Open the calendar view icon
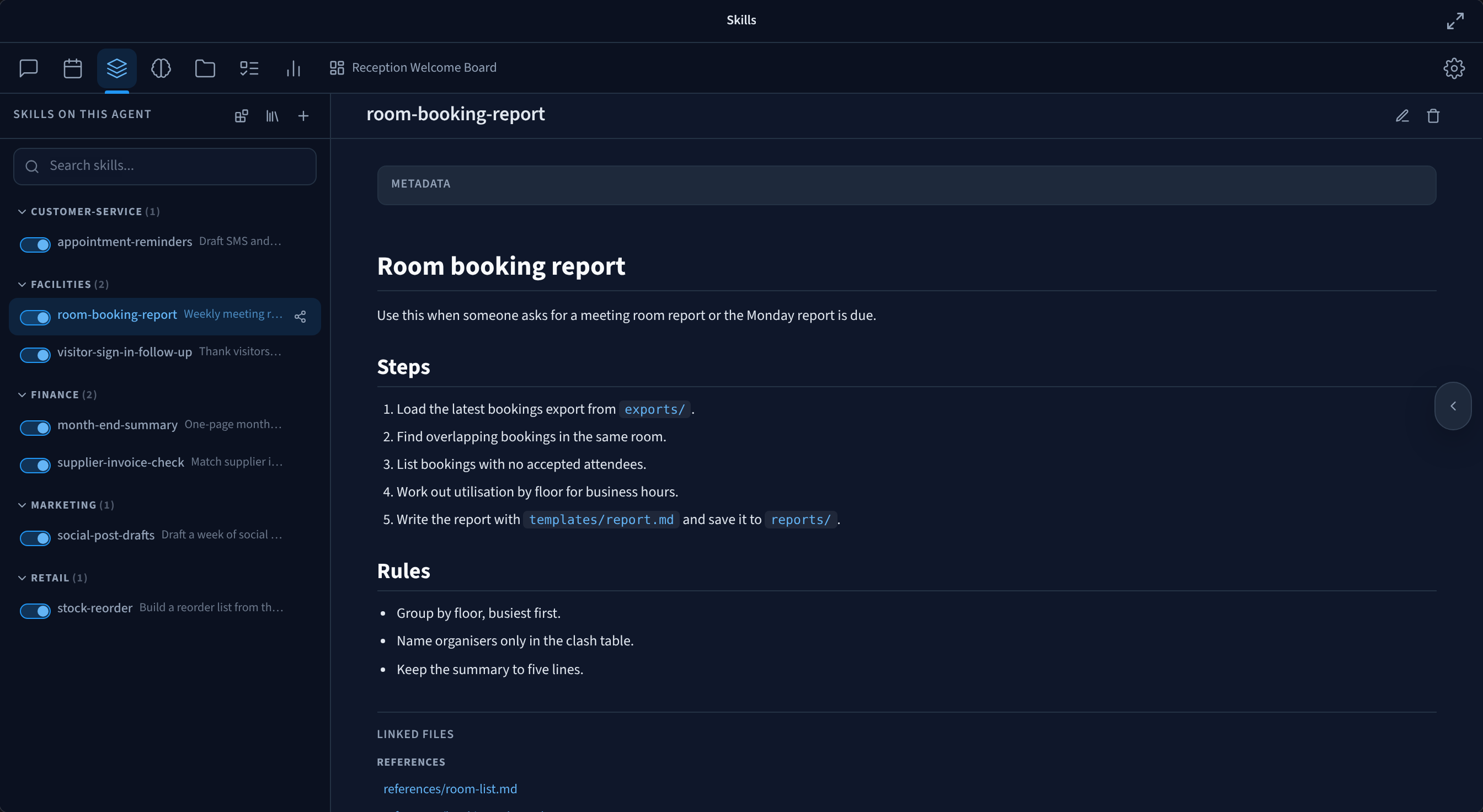 pos(72,68)
